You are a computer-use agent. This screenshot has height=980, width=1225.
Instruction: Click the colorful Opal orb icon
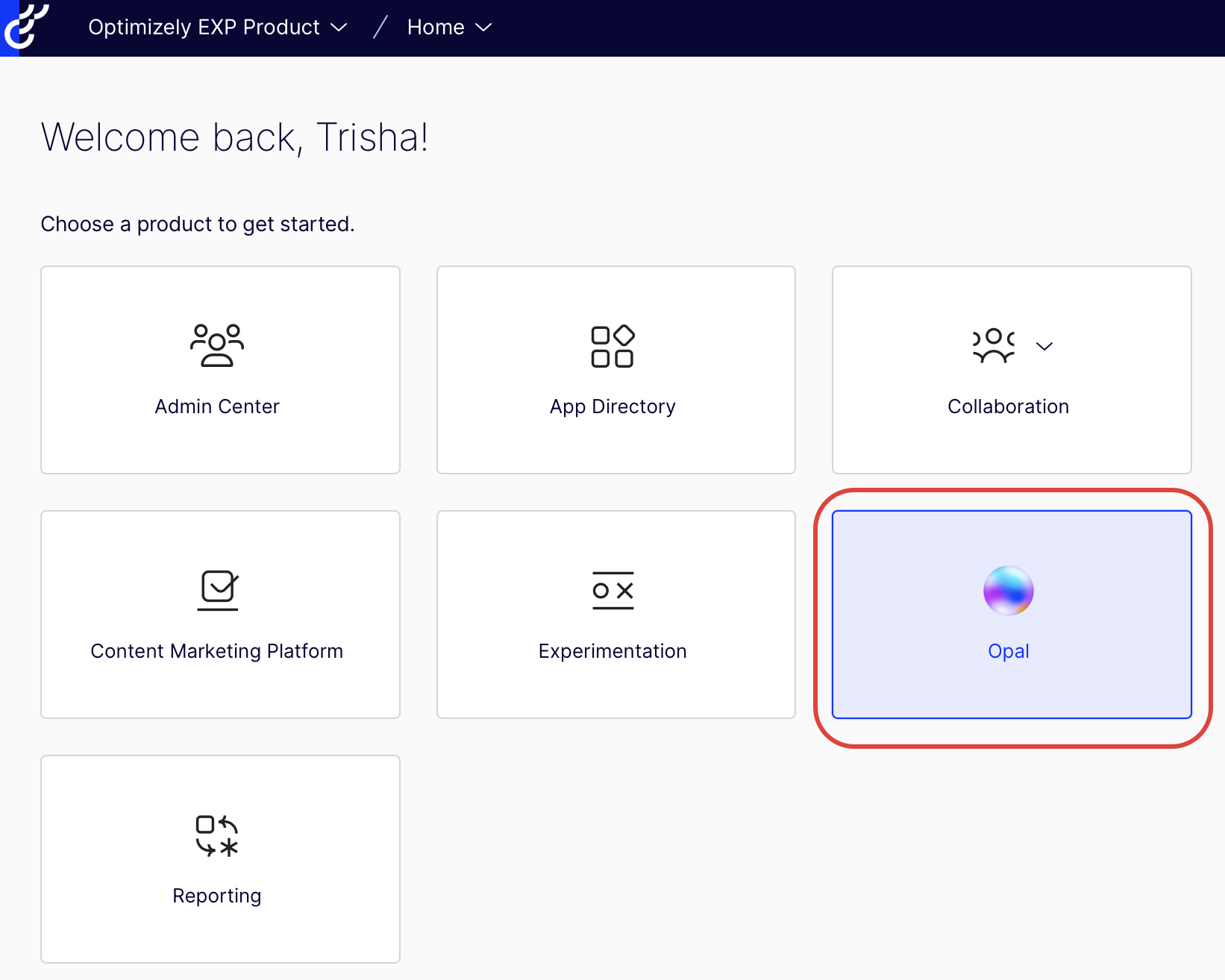1008,591
